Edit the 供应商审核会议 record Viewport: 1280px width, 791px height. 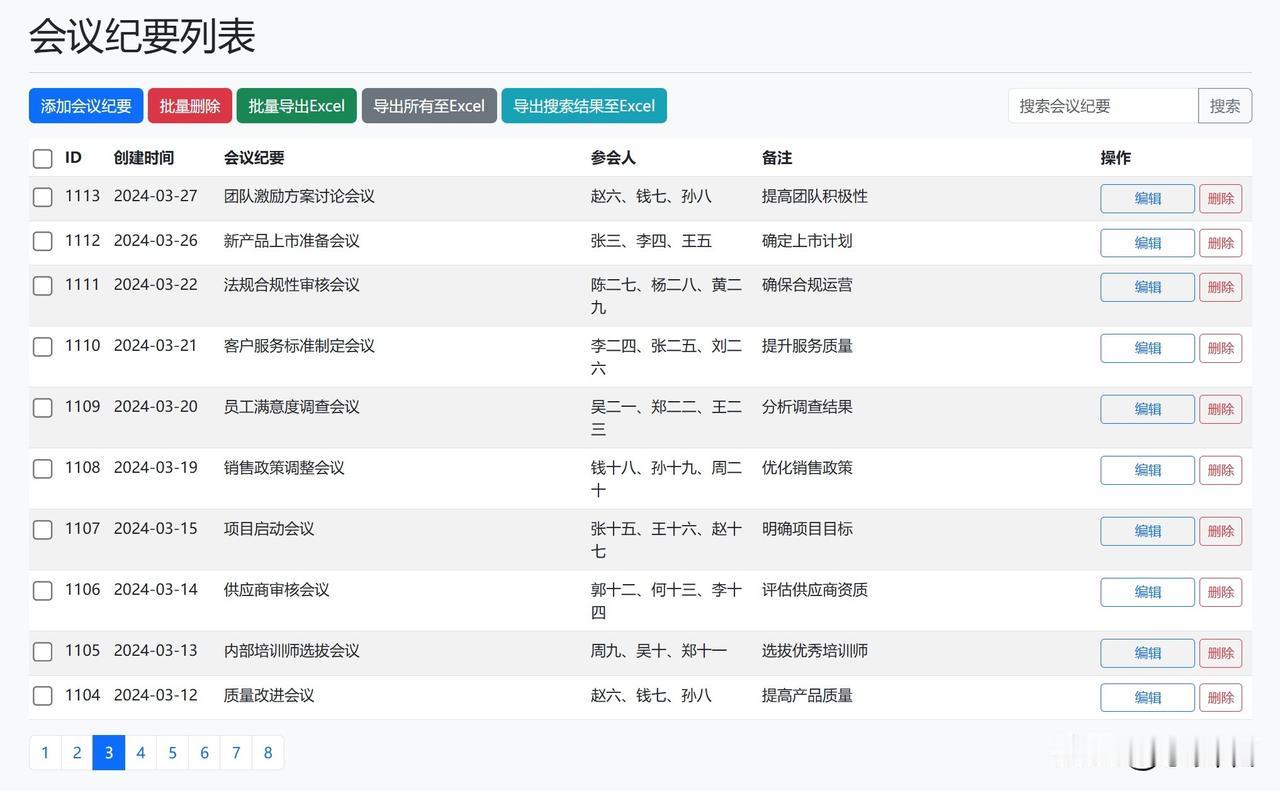coord(1147,592)
